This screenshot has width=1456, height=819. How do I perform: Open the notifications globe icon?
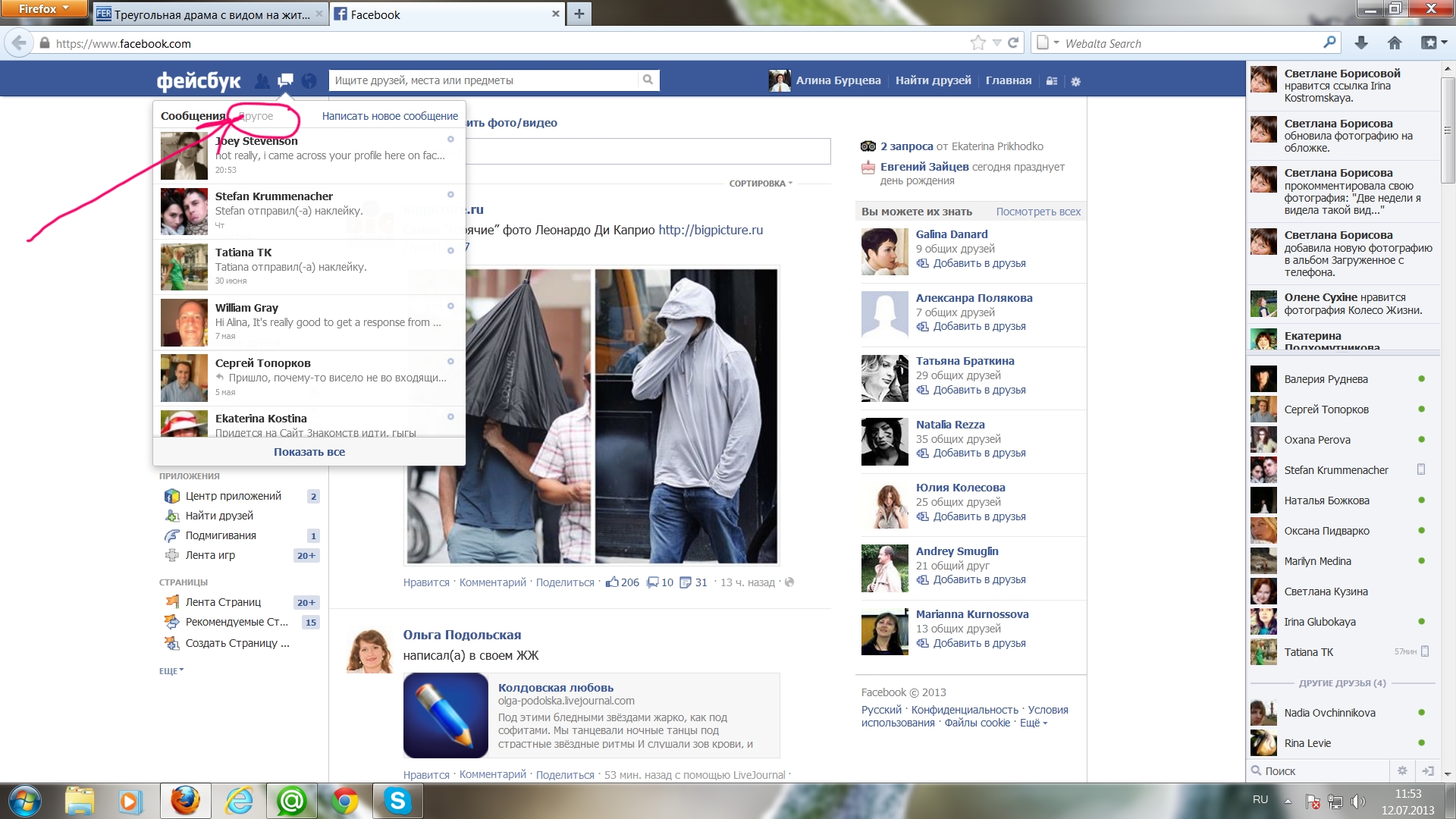[309, 80]
